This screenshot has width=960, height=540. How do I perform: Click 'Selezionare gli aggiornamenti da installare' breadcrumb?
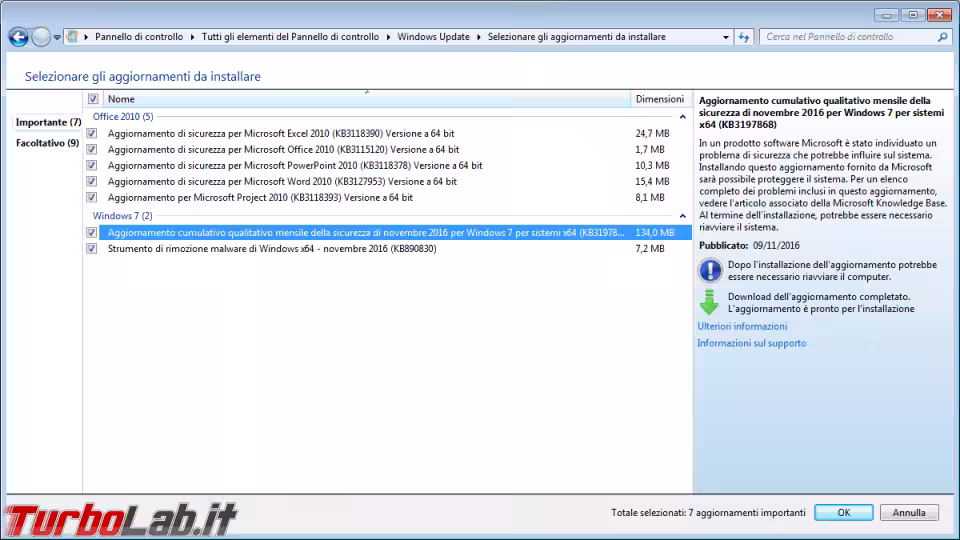coord(576,37)
